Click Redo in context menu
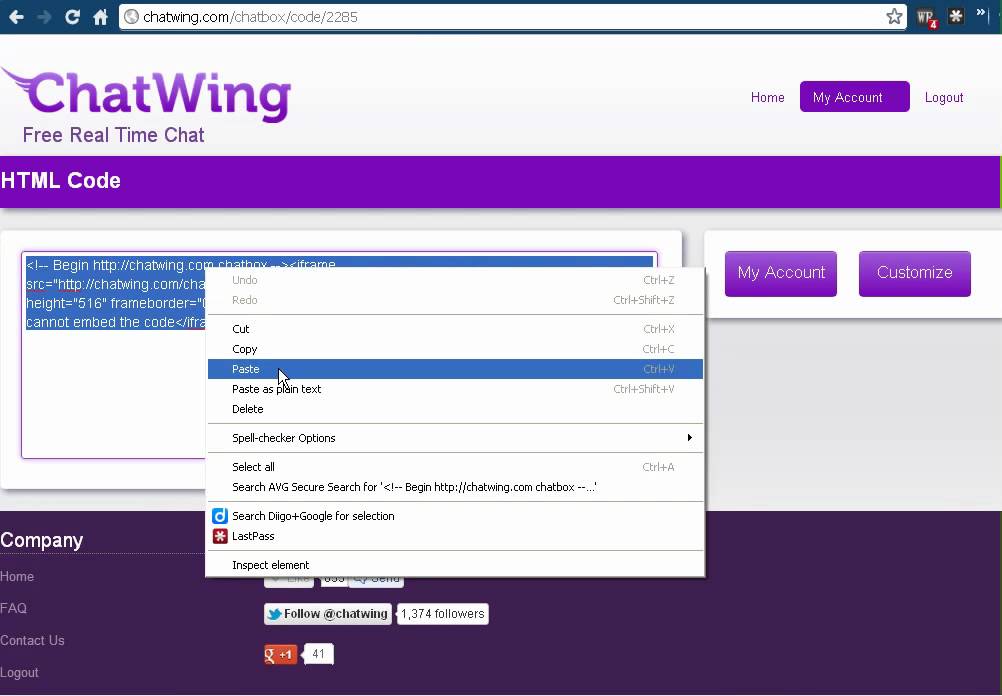The image size is (1002, 696). pos(455,300)
